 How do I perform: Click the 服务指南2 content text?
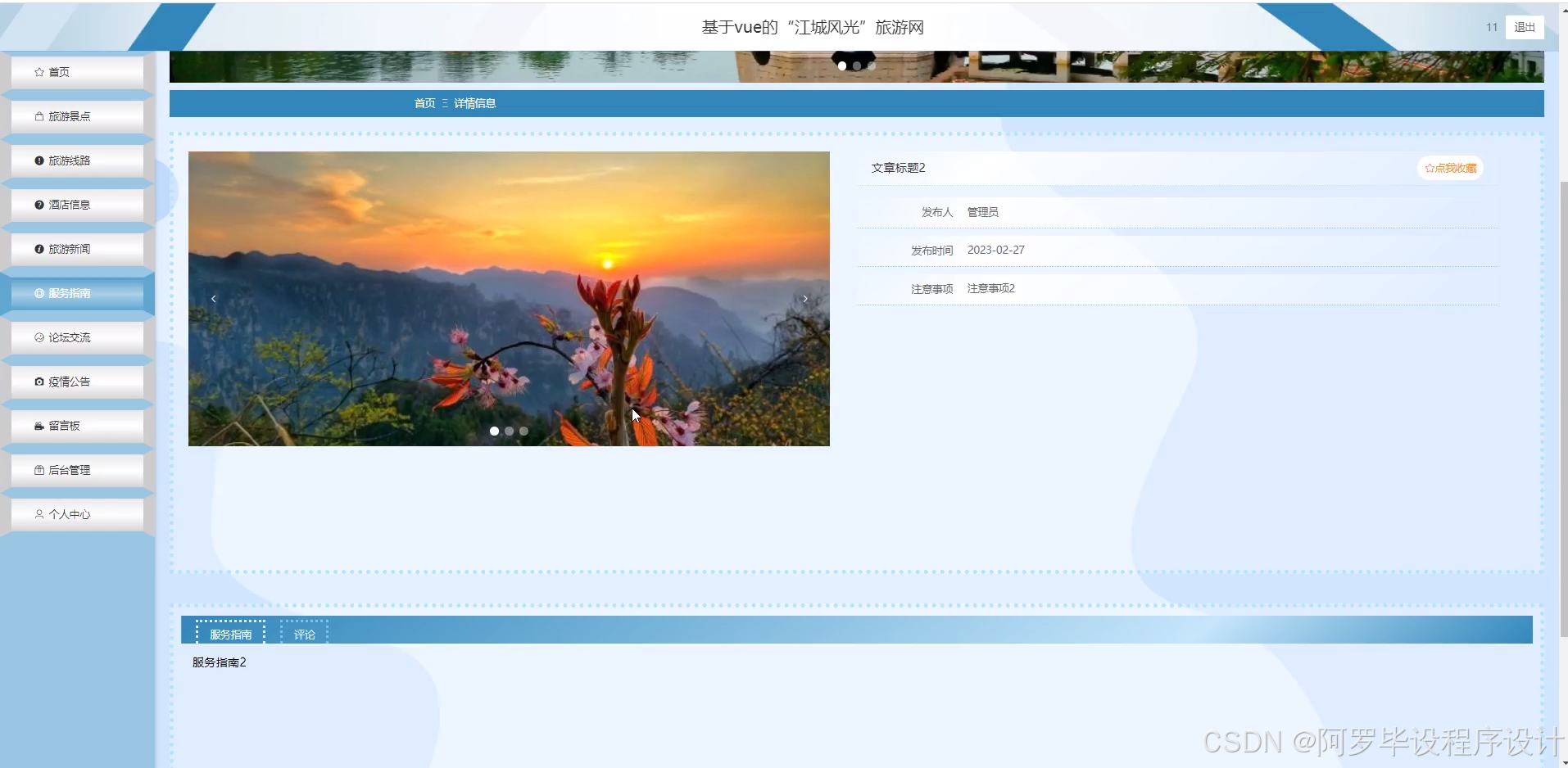[219, 662]
